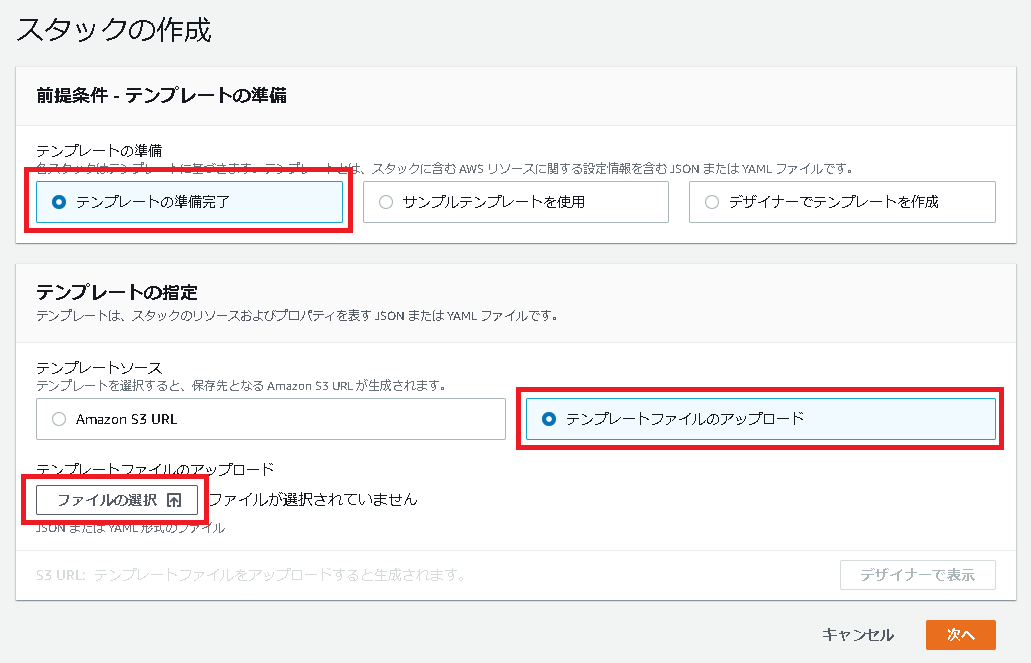
Task: Click the orange 次へ button
Action: tap(961, 635)
